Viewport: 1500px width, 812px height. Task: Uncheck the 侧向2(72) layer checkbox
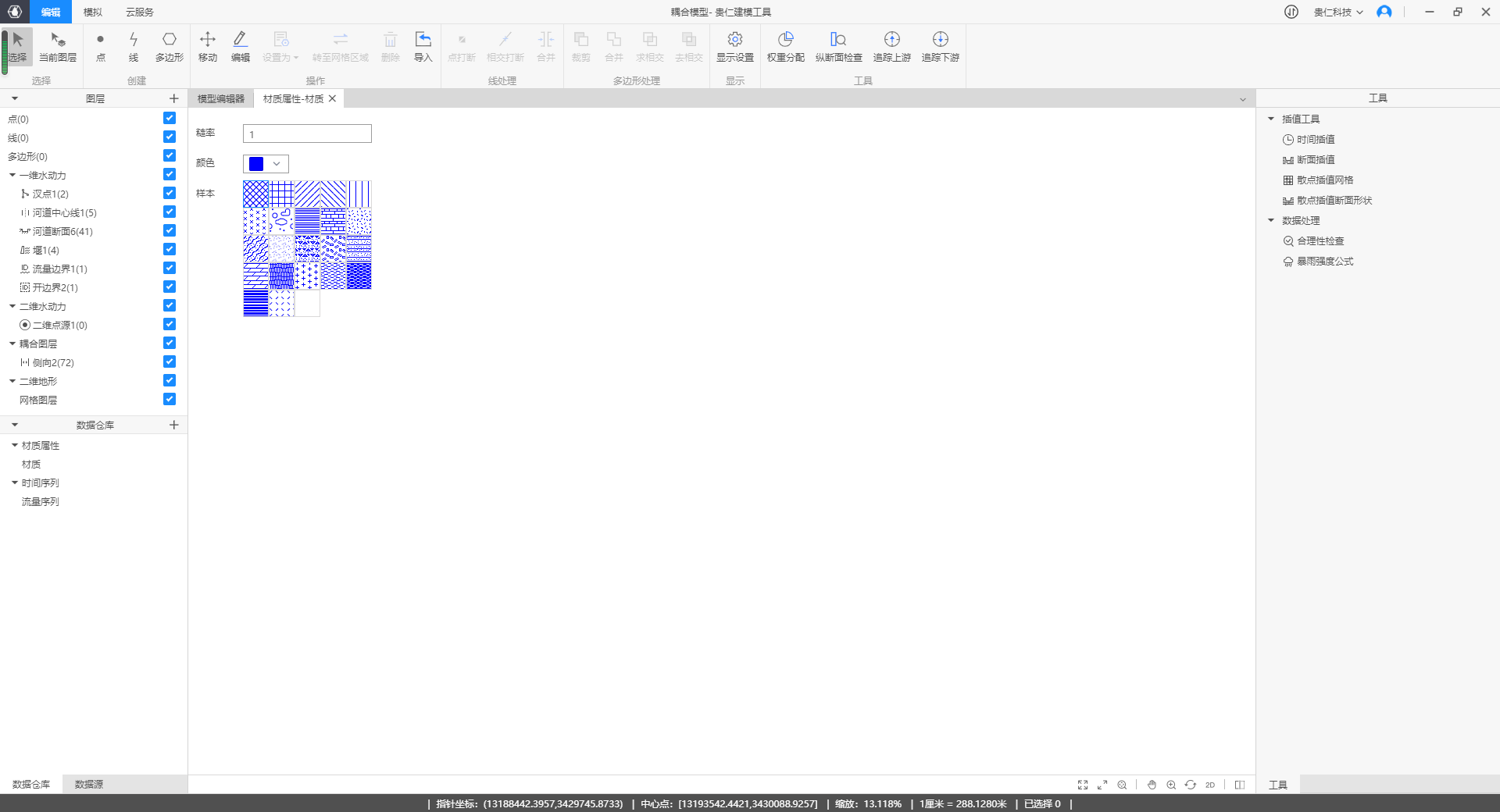coord(170,361)
